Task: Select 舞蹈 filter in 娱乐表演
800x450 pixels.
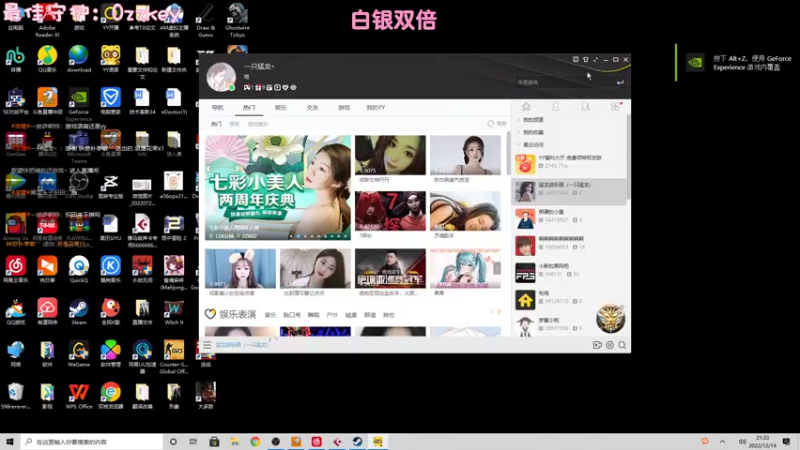Action: (314, 315)
